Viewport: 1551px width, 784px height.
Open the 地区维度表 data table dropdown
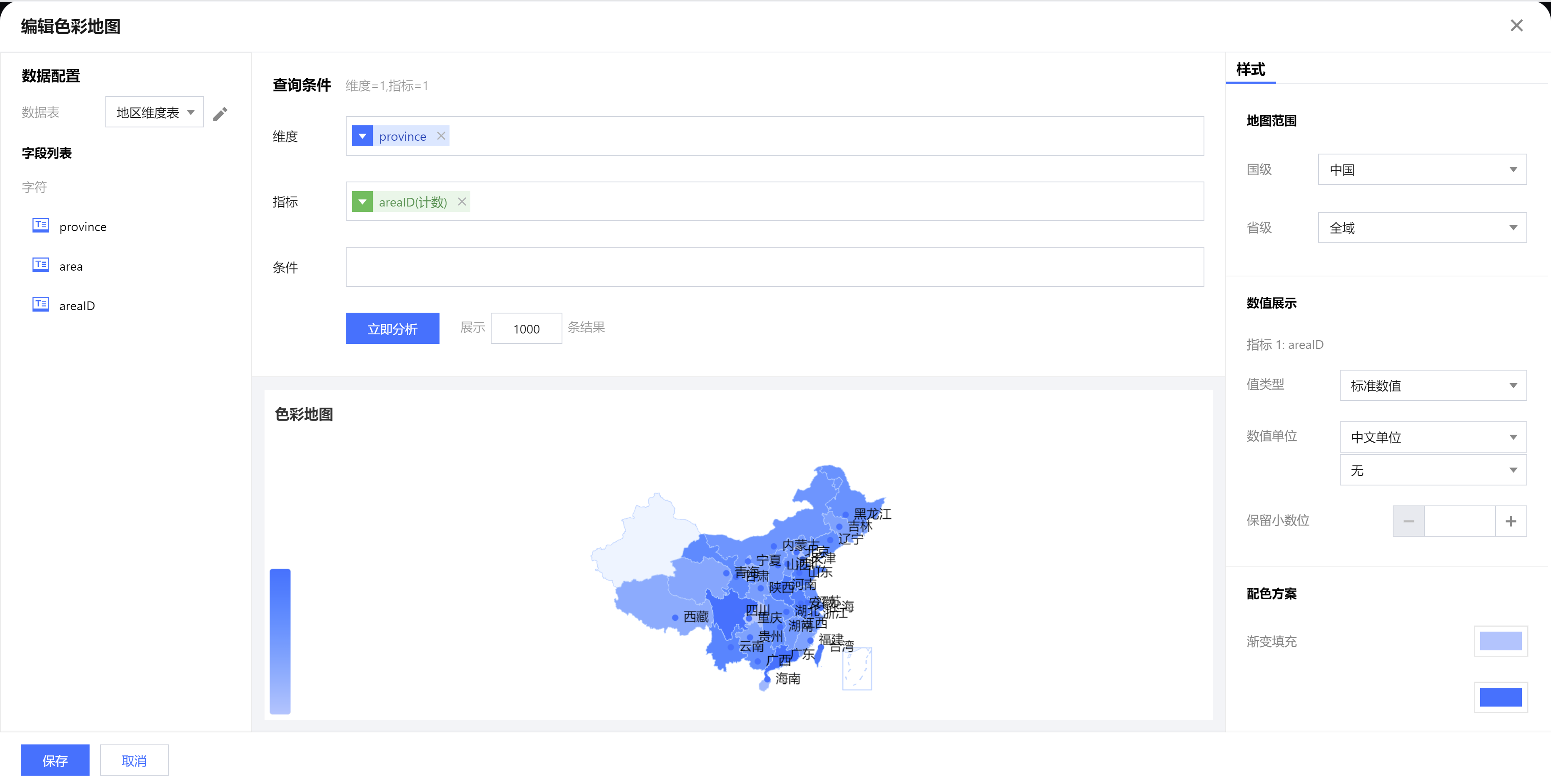point(155,112)
